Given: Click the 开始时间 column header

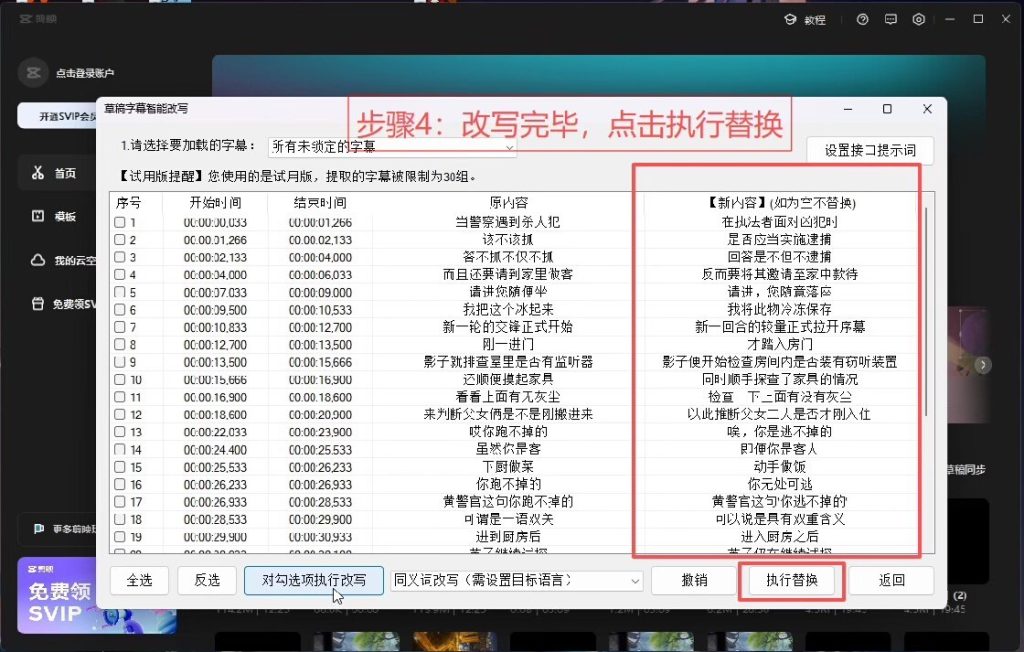Looking at the screenshot, I should 215,203.
